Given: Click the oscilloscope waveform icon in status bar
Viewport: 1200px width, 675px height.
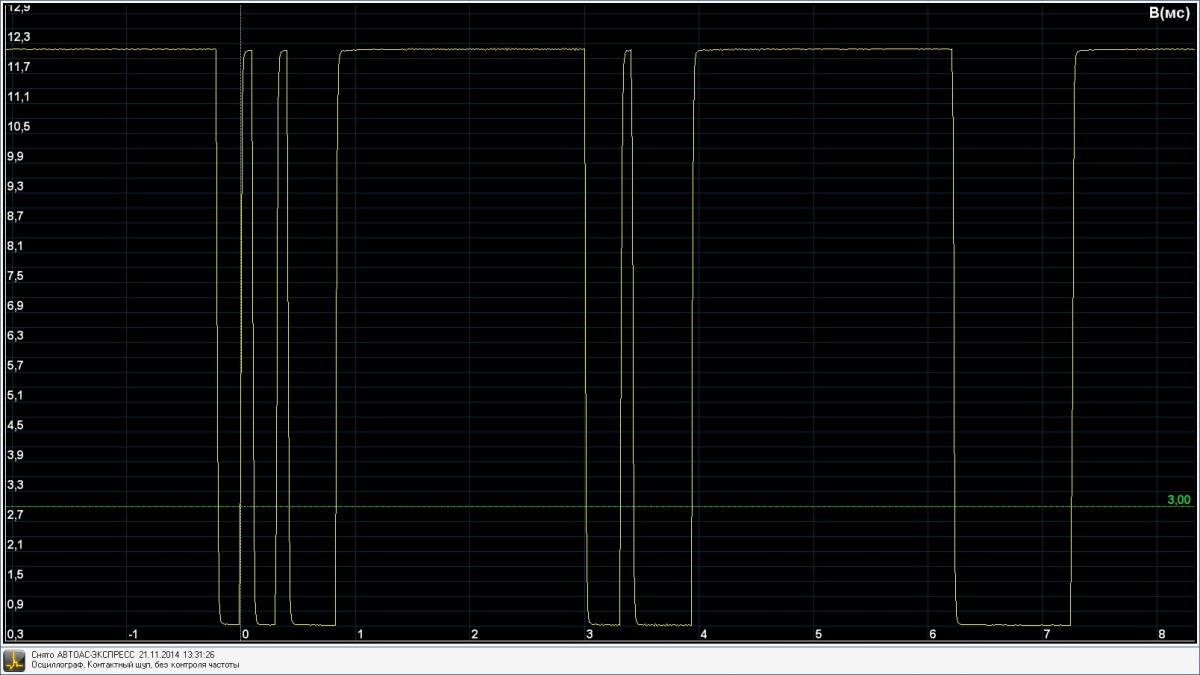Looking at the screenshot, I should tap(14, 660).
